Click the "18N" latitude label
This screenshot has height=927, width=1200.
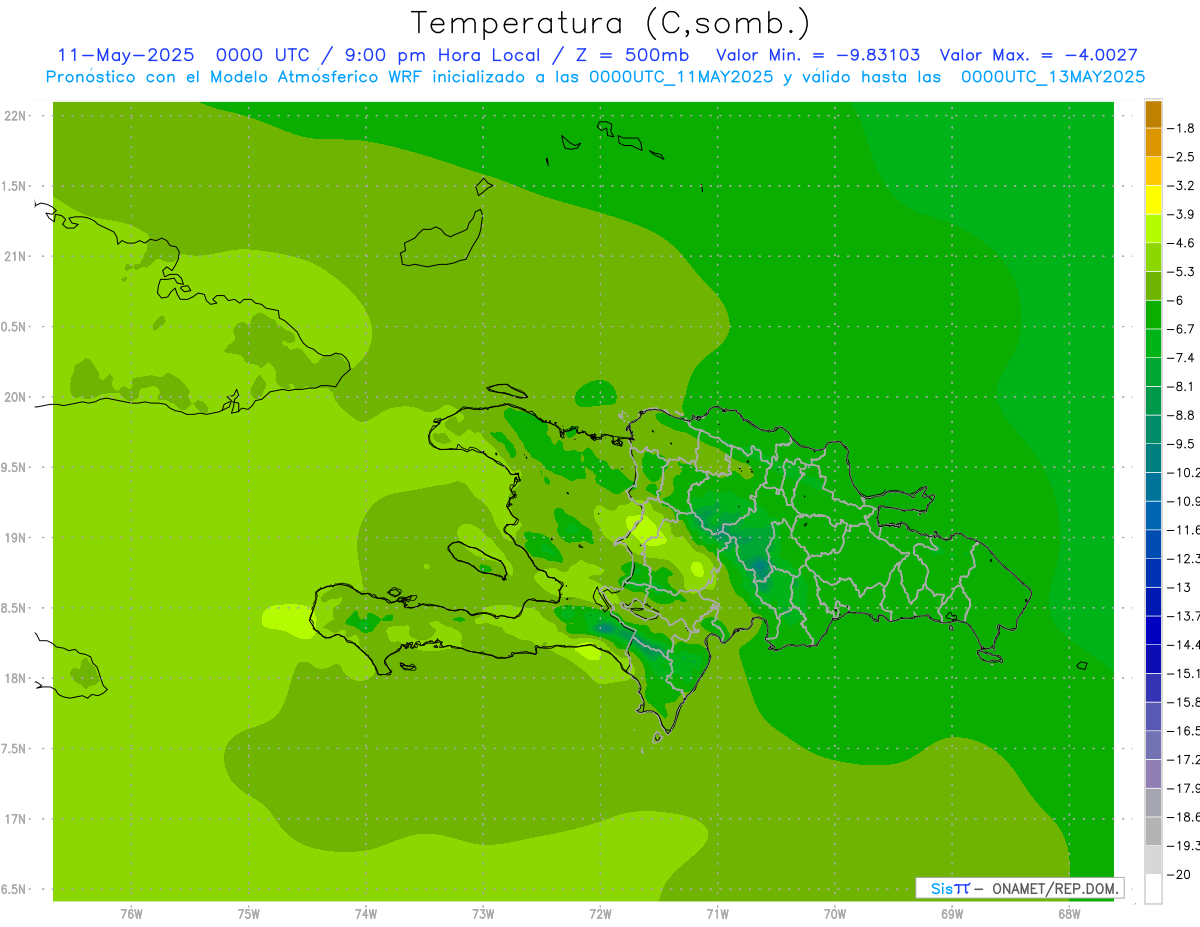point(15,679)
